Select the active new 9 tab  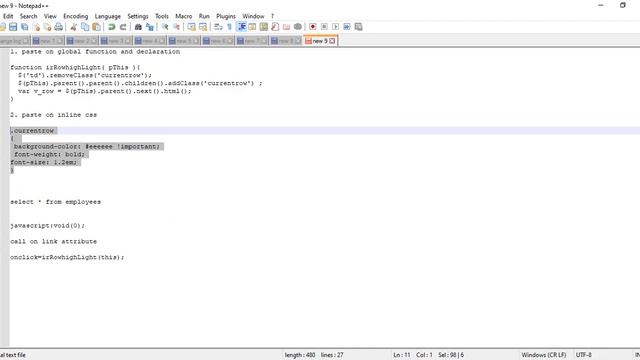pyautogui.click(x=320, y=41)
